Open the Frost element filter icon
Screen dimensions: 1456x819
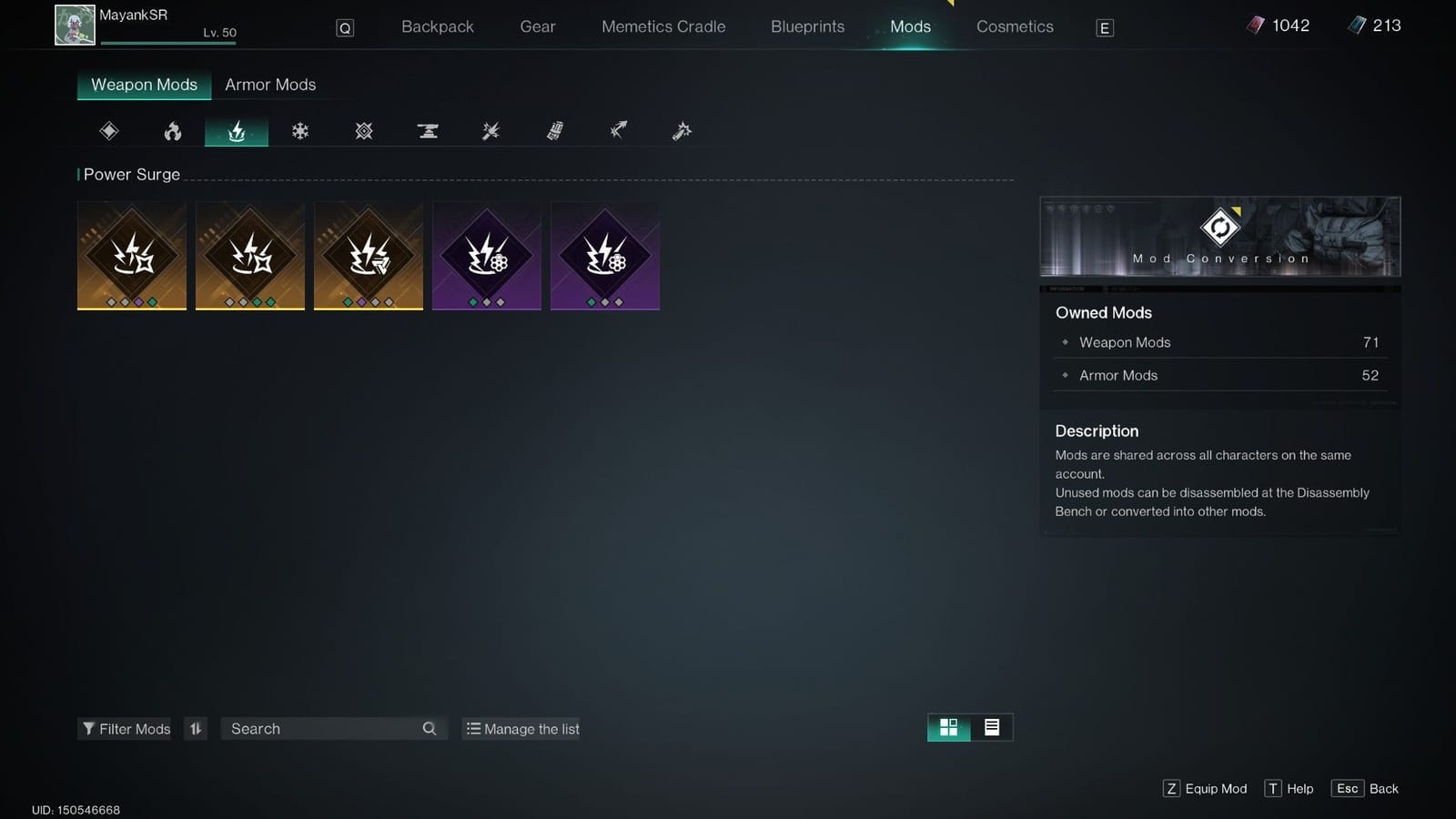(x=299, y=130)
